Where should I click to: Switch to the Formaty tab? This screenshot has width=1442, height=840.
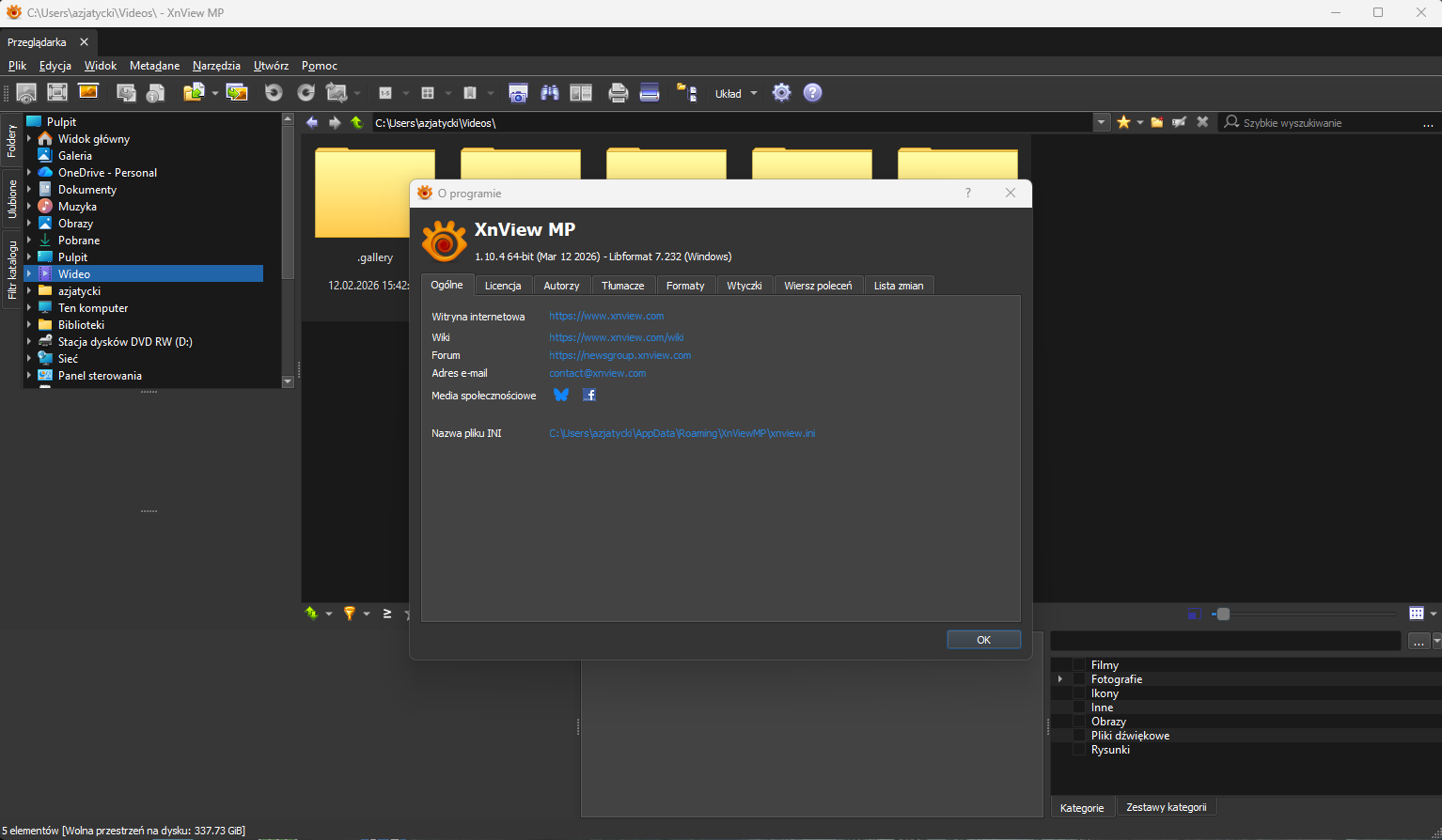pos(685,286)
